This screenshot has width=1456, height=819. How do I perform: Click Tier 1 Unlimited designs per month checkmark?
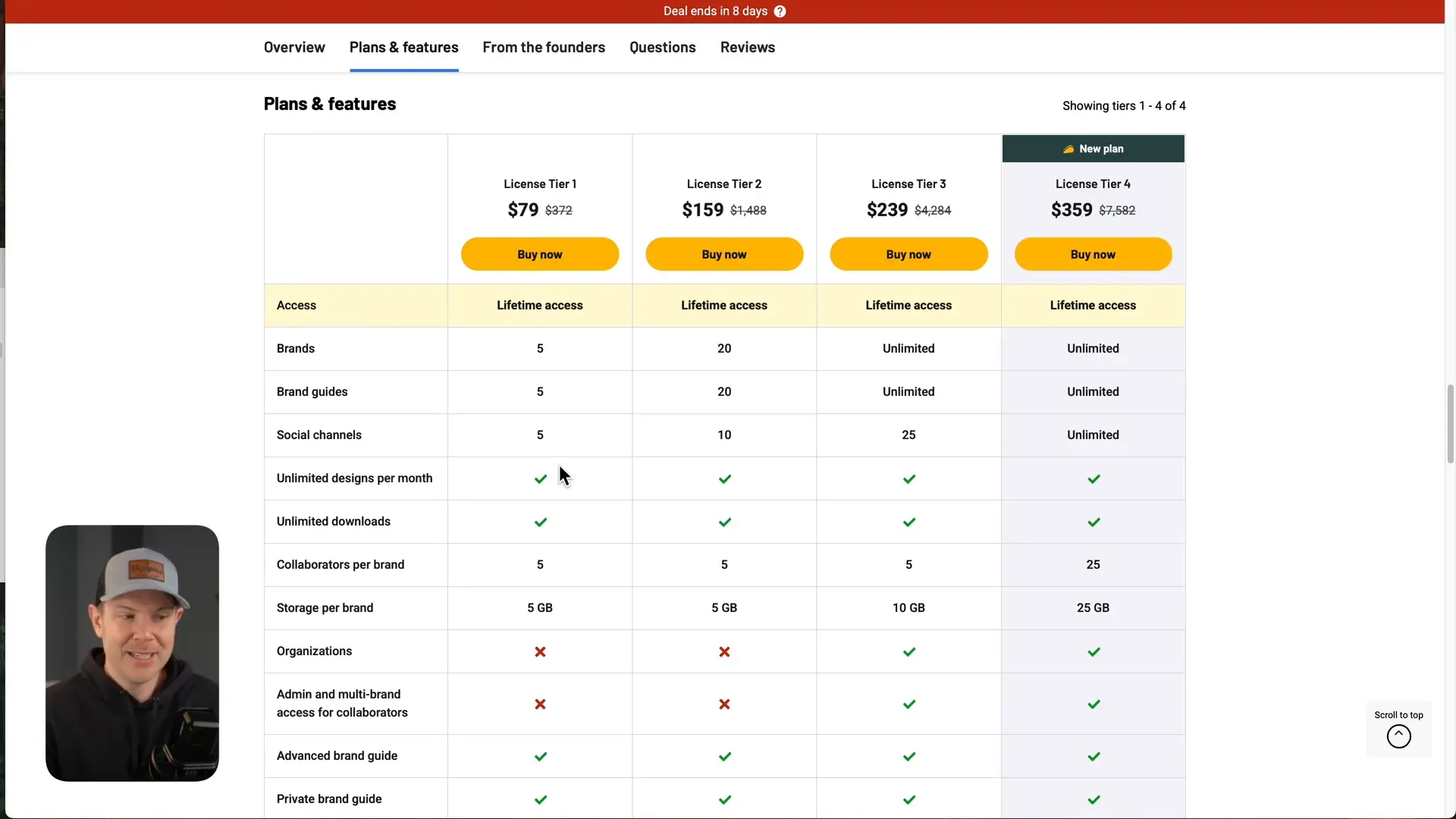click(x=540, y=479)
